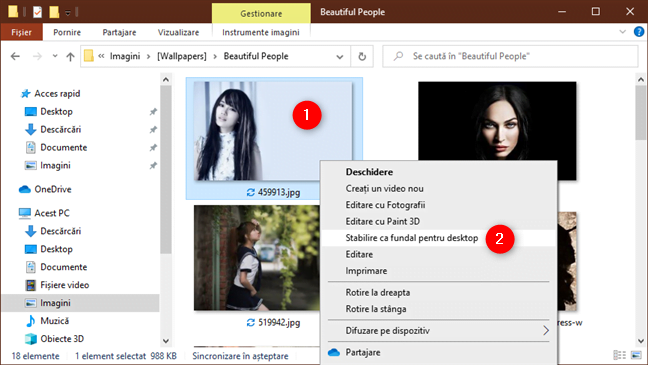
Task: Click new folder icon in title bar
Action: pos(54,12)
